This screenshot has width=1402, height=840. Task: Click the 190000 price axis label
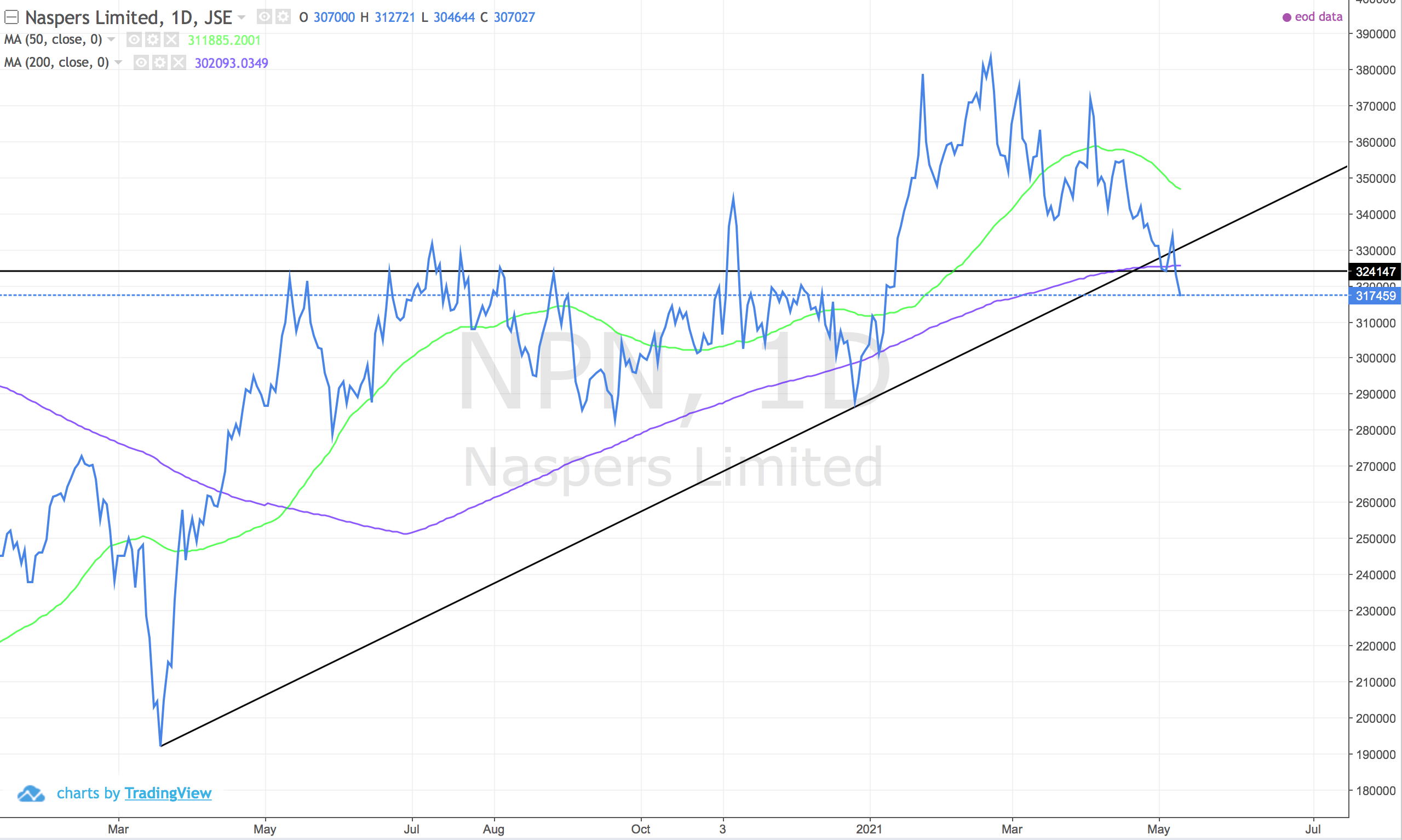pyautogui.click(x=1376, y=755)
